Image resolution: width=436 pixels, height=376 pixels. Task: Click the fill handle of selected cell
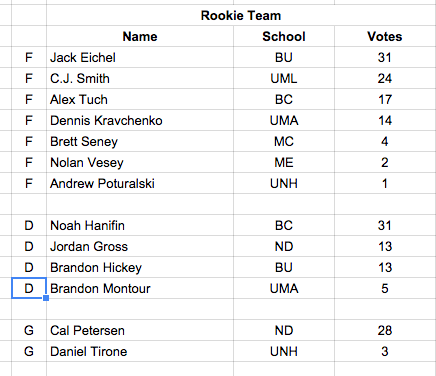tap(46, 298)
